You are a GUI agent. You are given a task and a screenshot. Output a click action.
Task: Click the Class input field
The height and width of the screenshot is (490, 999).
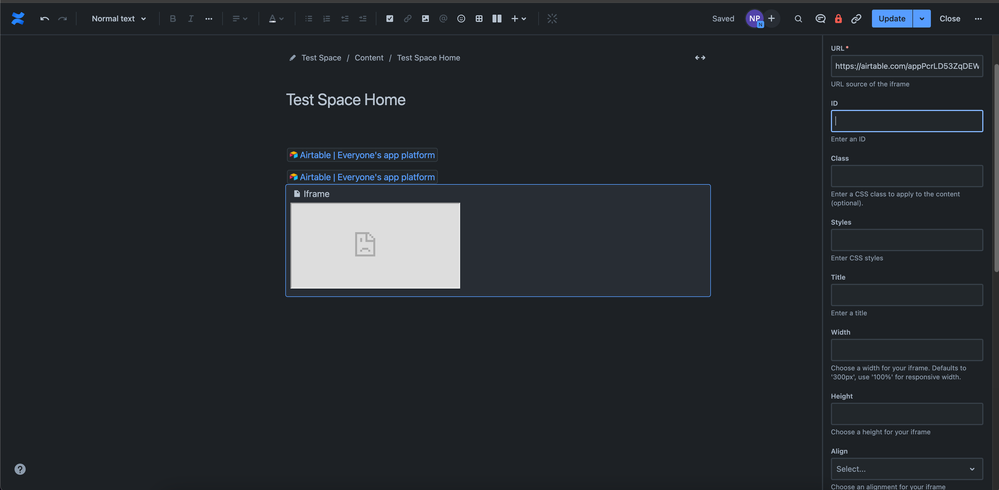pyautogui.click(x=907, y=176)
